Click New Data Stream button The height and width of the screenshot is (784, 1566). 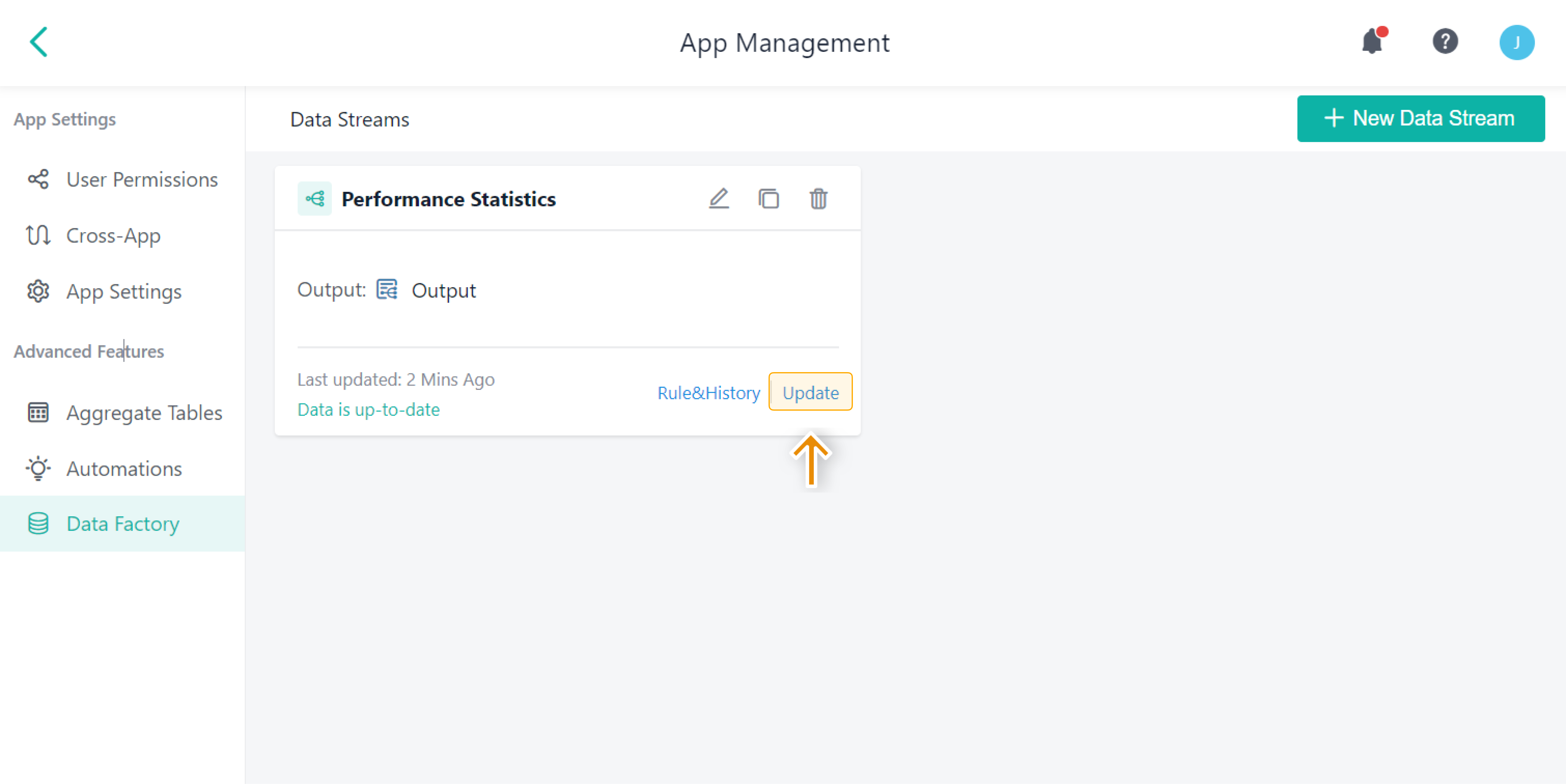[x=1420, y=119]
